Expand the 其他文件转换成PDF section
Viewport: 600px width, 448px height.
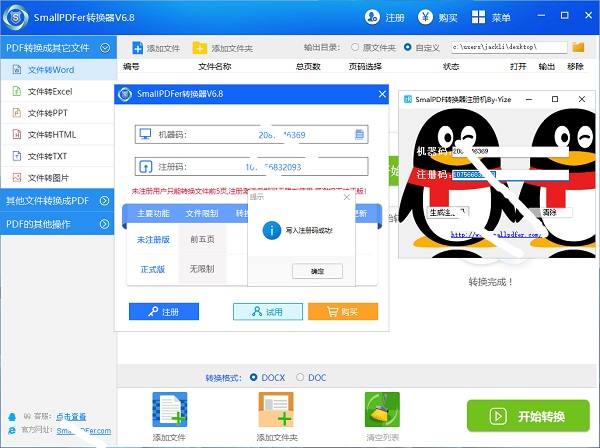click(104, 200)
